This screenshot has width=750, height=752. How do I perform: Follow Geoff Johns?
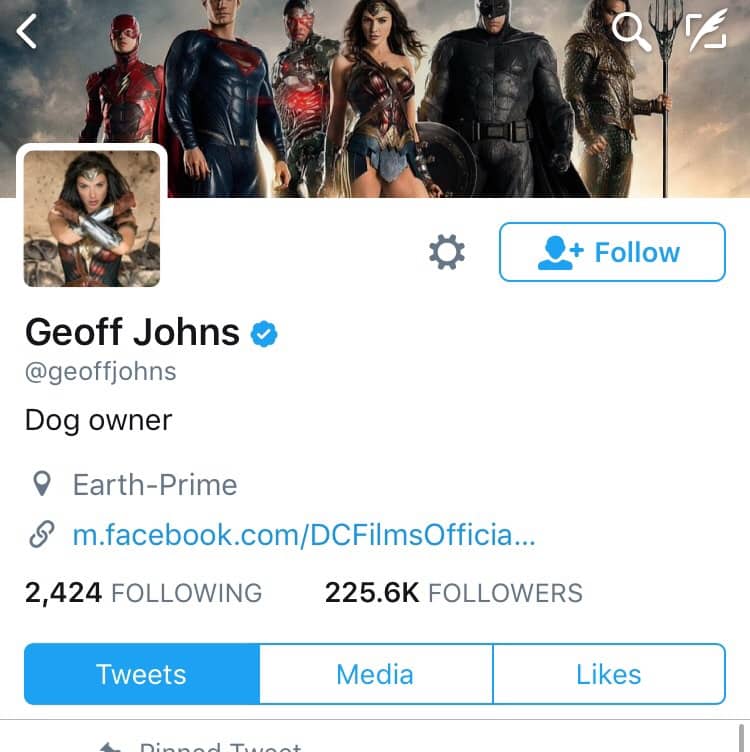click(x=612, y=252)
